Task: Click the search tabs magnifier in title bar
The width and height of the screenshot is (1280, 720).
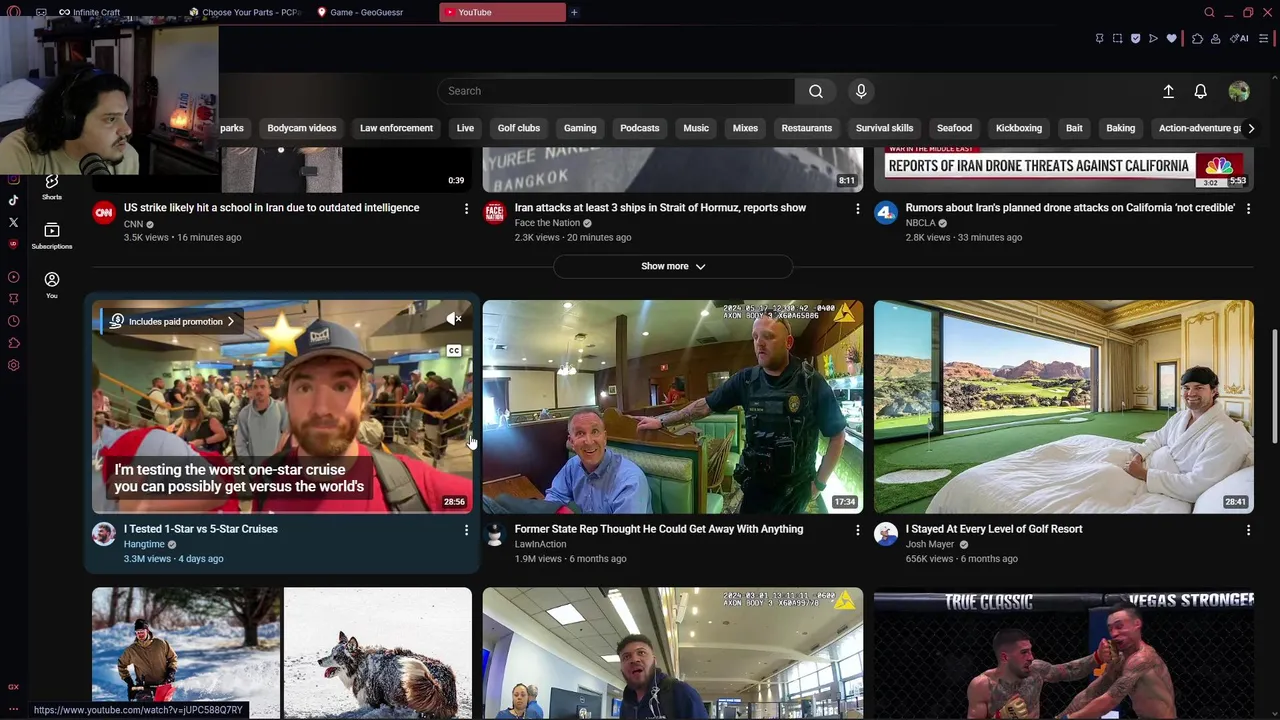Action: 1209,12
